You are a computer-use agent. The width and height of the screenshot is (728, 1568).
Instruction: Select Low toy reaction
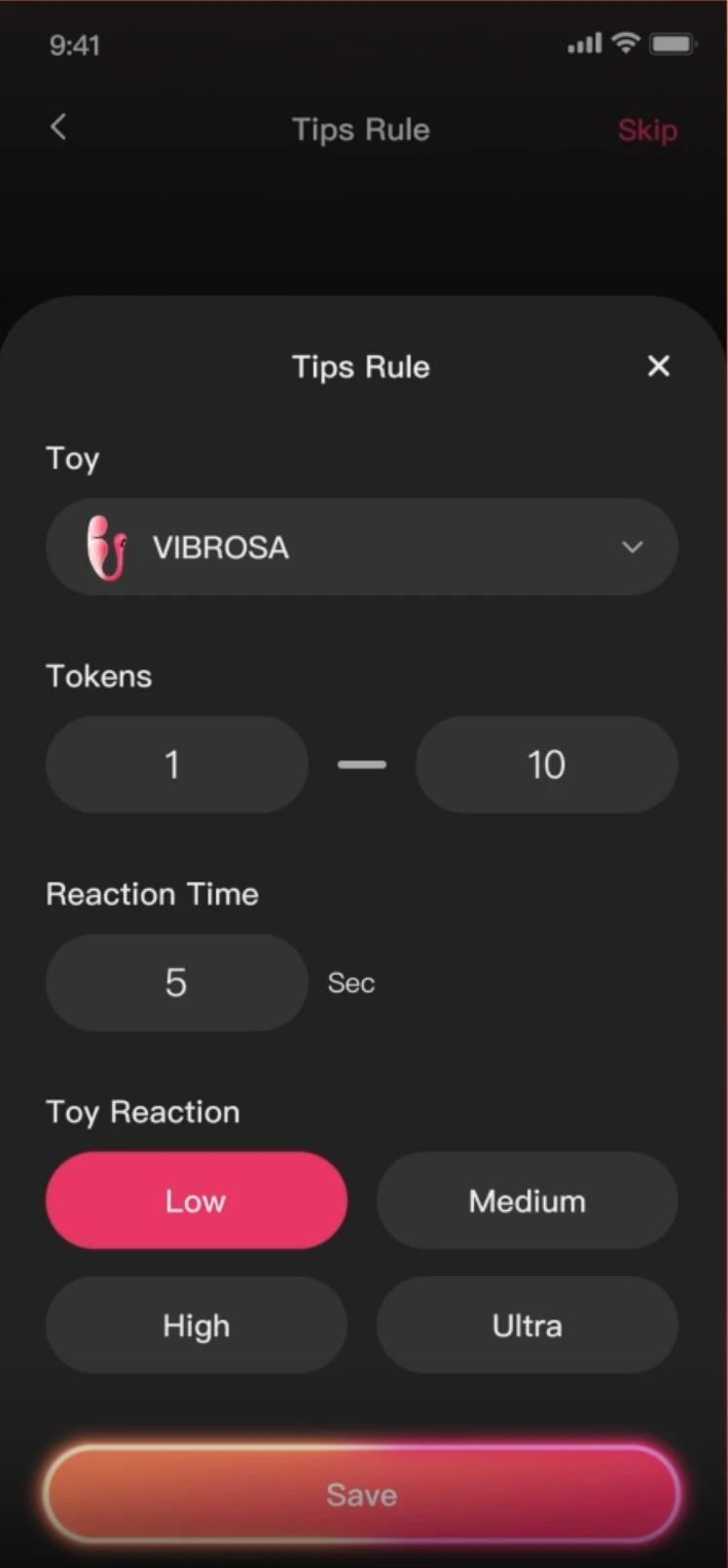click(197, 1201)
